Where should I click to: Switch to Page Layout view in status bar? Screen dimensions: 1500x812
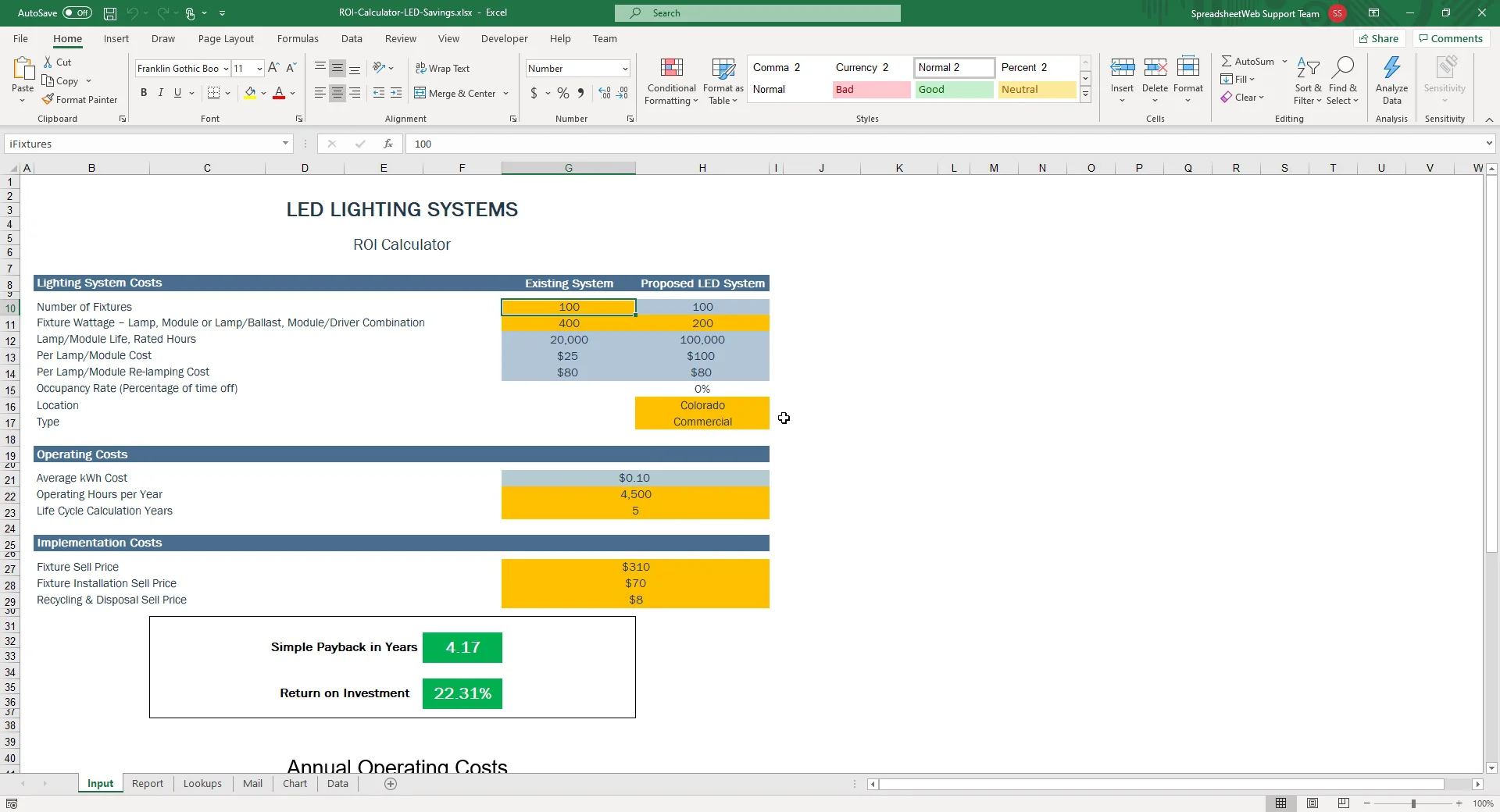pos(1312,803)
